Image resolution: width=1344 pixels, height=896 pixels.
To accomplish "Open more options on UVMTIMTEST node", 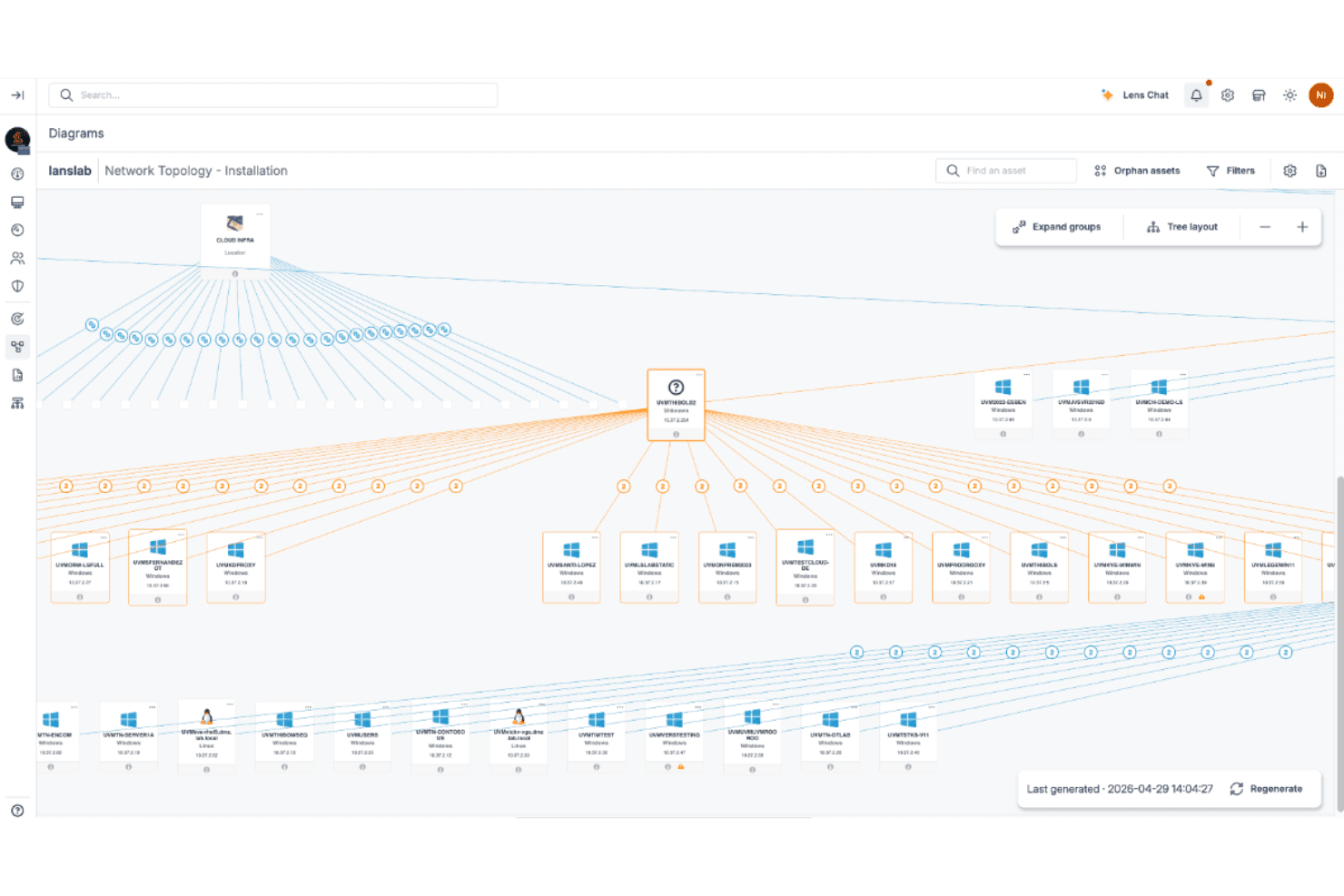I will tap(621, 707).
